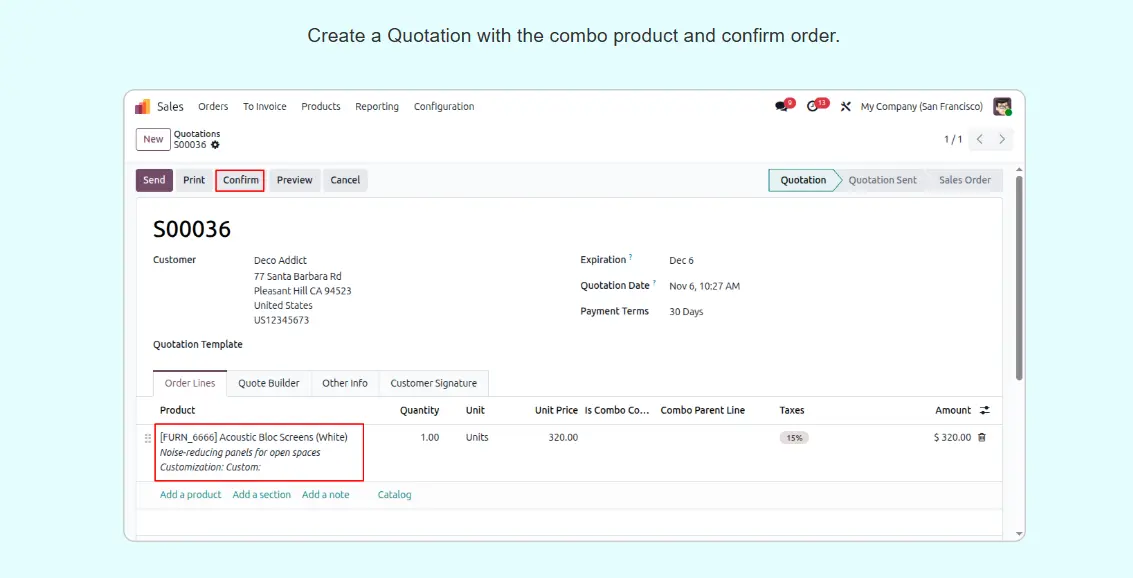
Task: Open the user avatar menu
Action: click(1001, 107)
